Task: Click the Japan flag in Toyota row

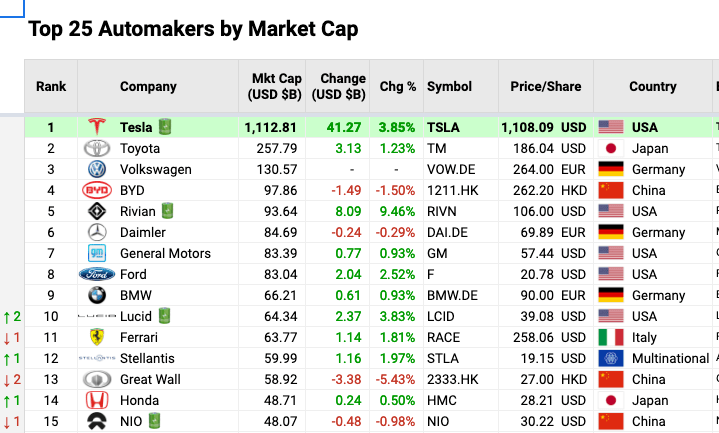Action: (x=610, y=148)
